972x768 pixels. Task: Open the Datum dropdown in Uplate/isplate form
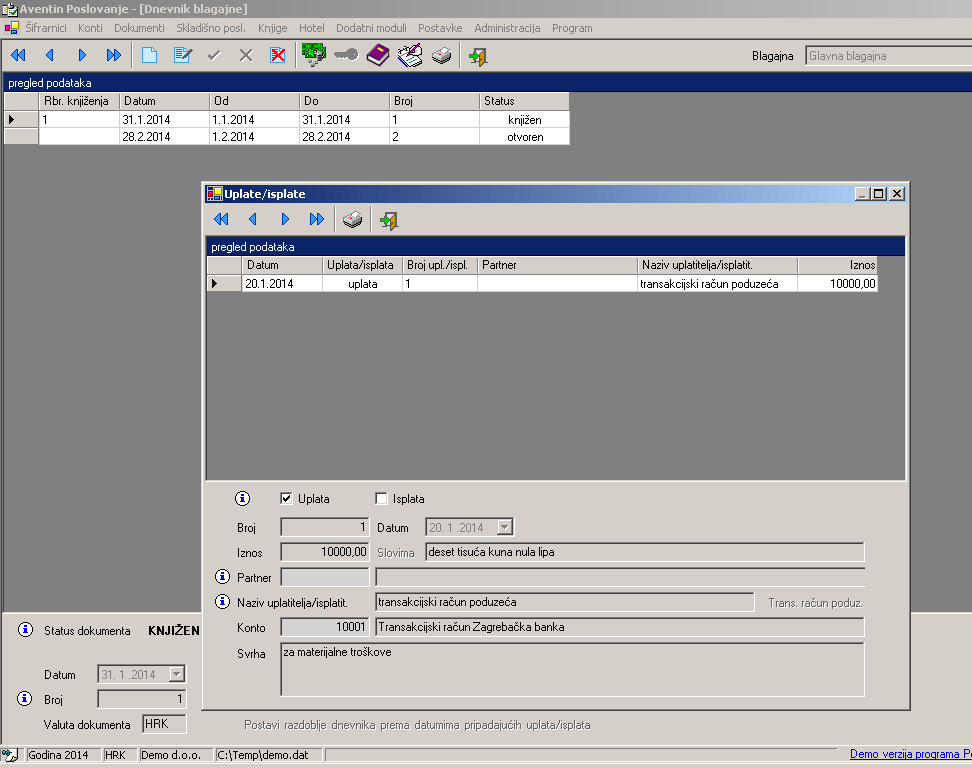[505, 527]
